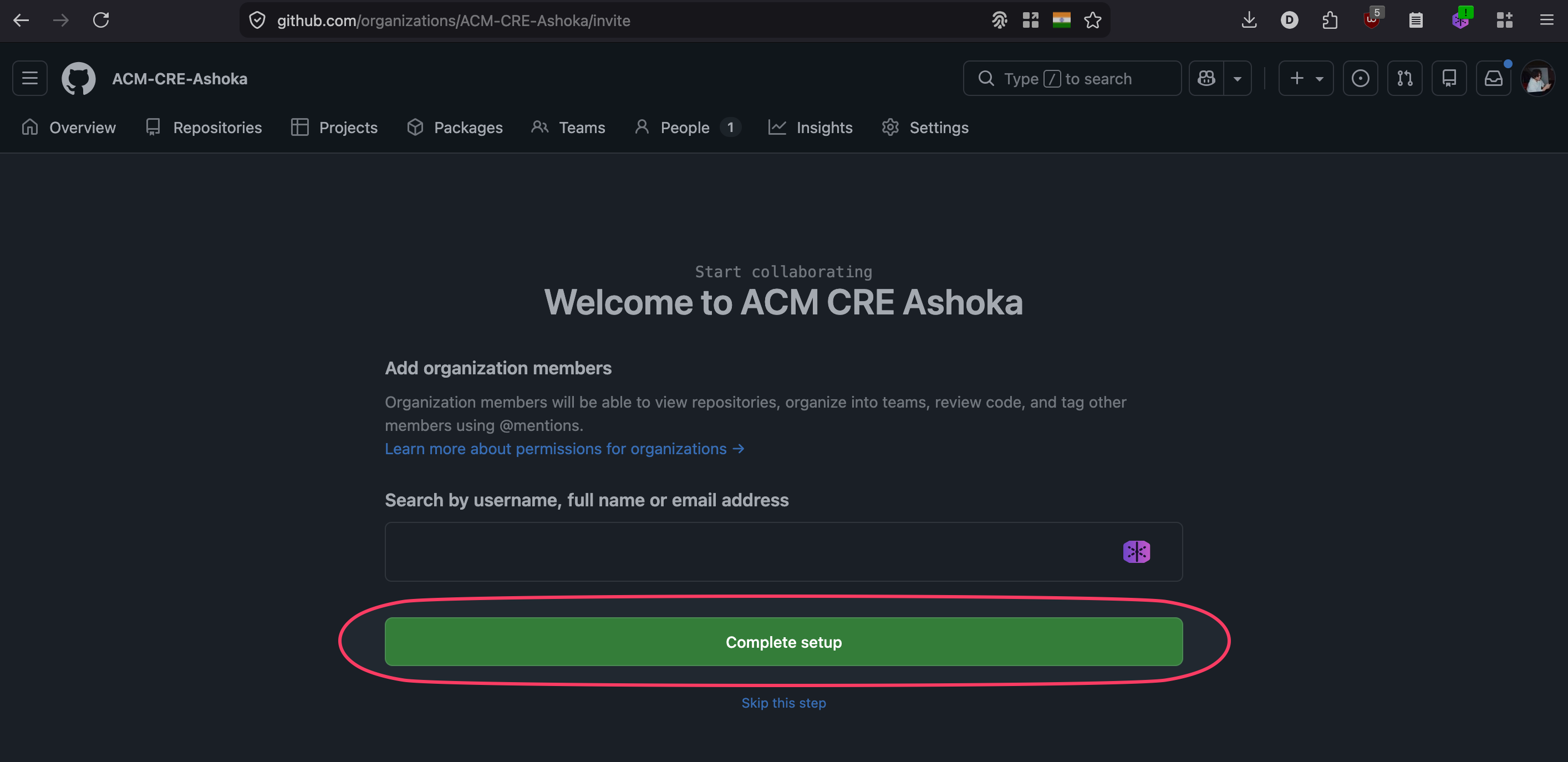This screenshot has height=762, width=1568.
Task: Go back using browser back arrow
Action: (x=21, y=20)
